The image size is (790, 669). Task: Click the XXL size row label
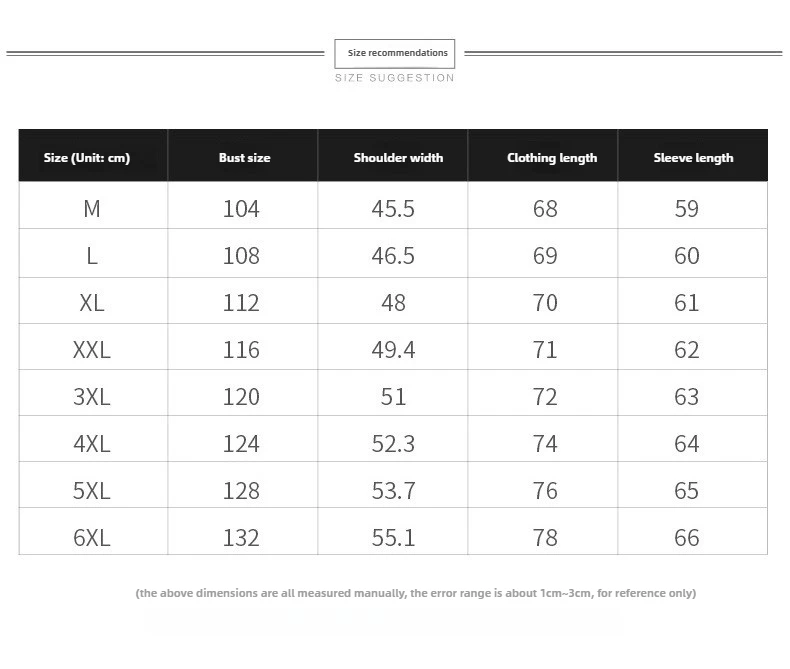pyautogui.click(x=92, y=350)
